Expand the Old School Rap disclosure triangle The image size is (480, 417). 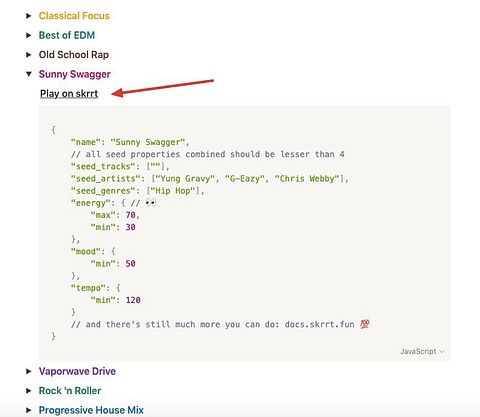click(29, 55)
